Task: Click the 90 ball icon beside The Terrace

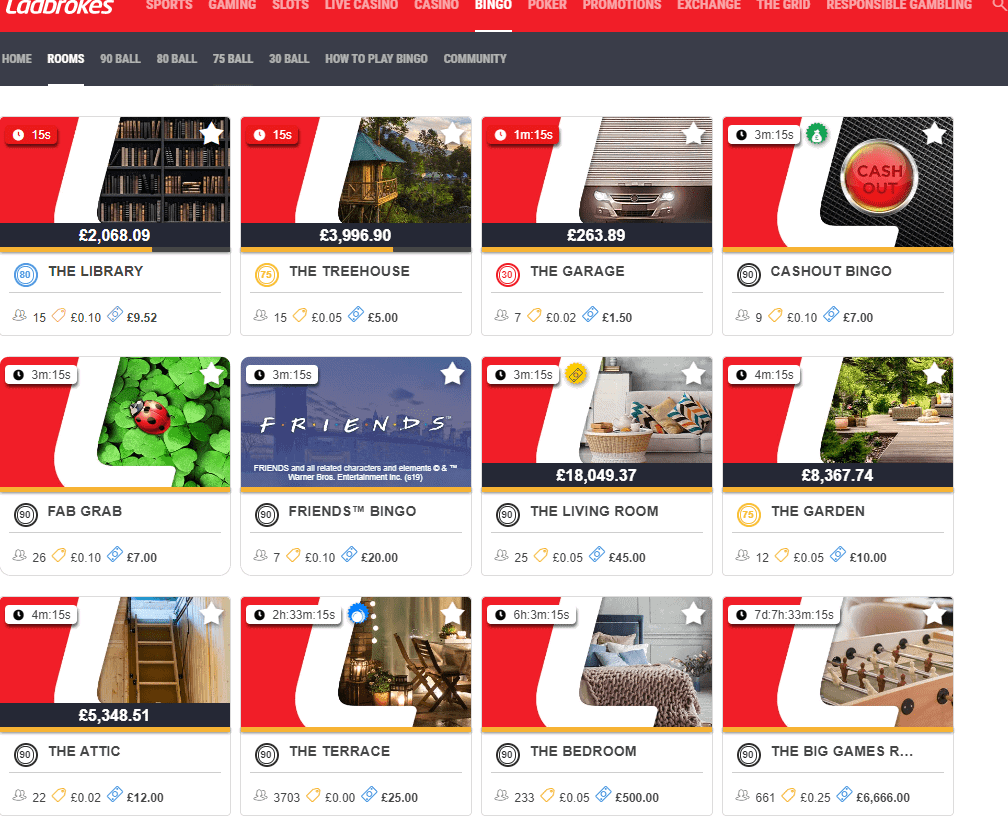Action: pos(266,754)
